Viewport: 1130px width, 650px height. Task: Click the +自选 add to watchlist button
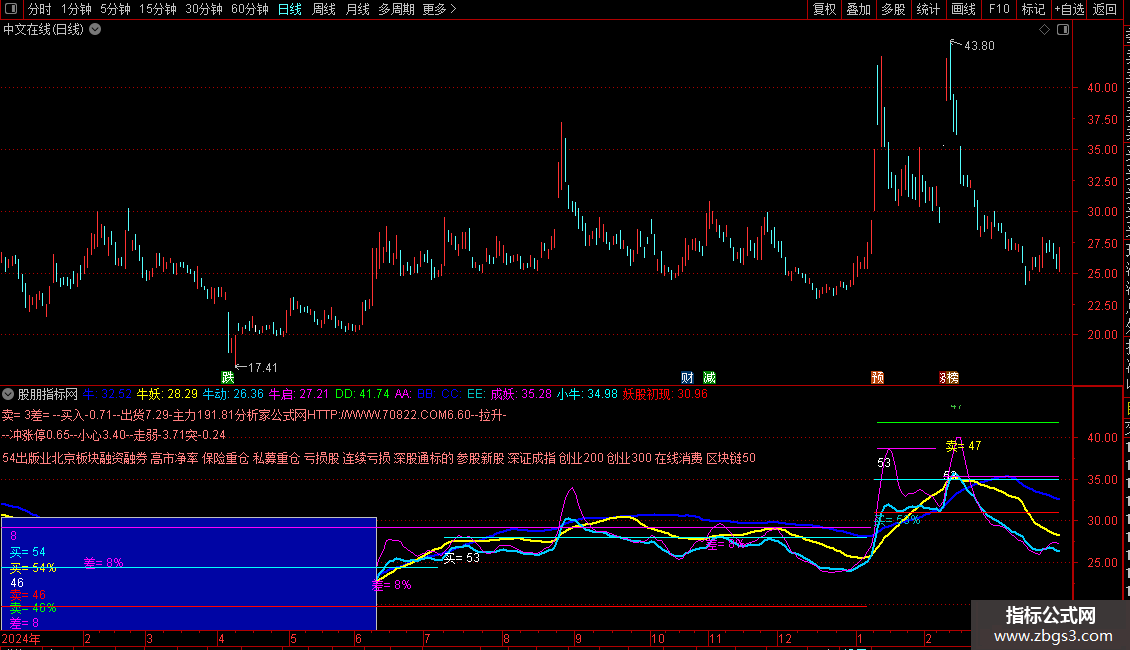tap(1069, 9)
